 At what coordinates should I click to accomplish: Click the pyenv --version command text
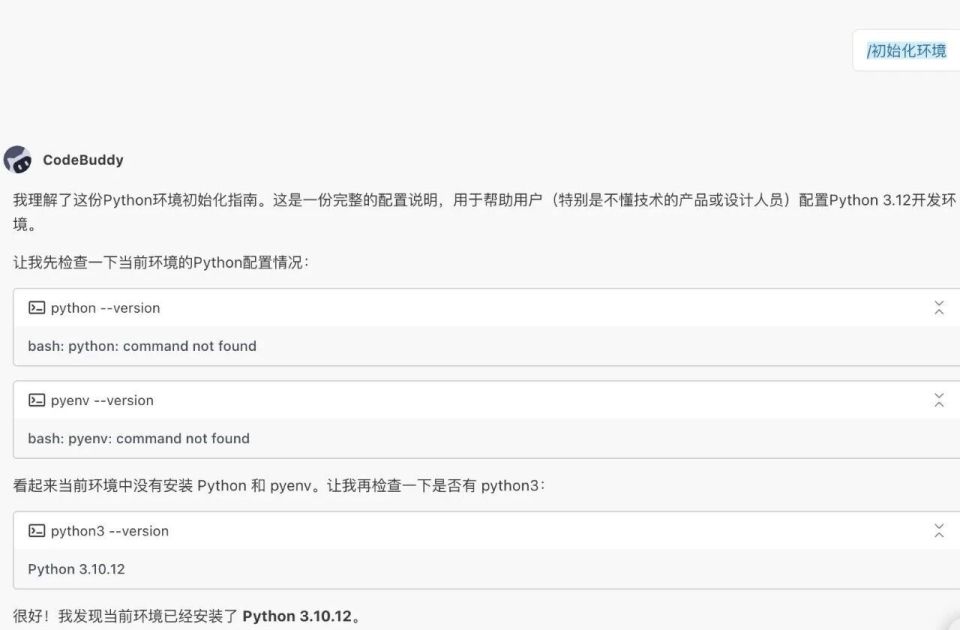click(x=102, y=400)
